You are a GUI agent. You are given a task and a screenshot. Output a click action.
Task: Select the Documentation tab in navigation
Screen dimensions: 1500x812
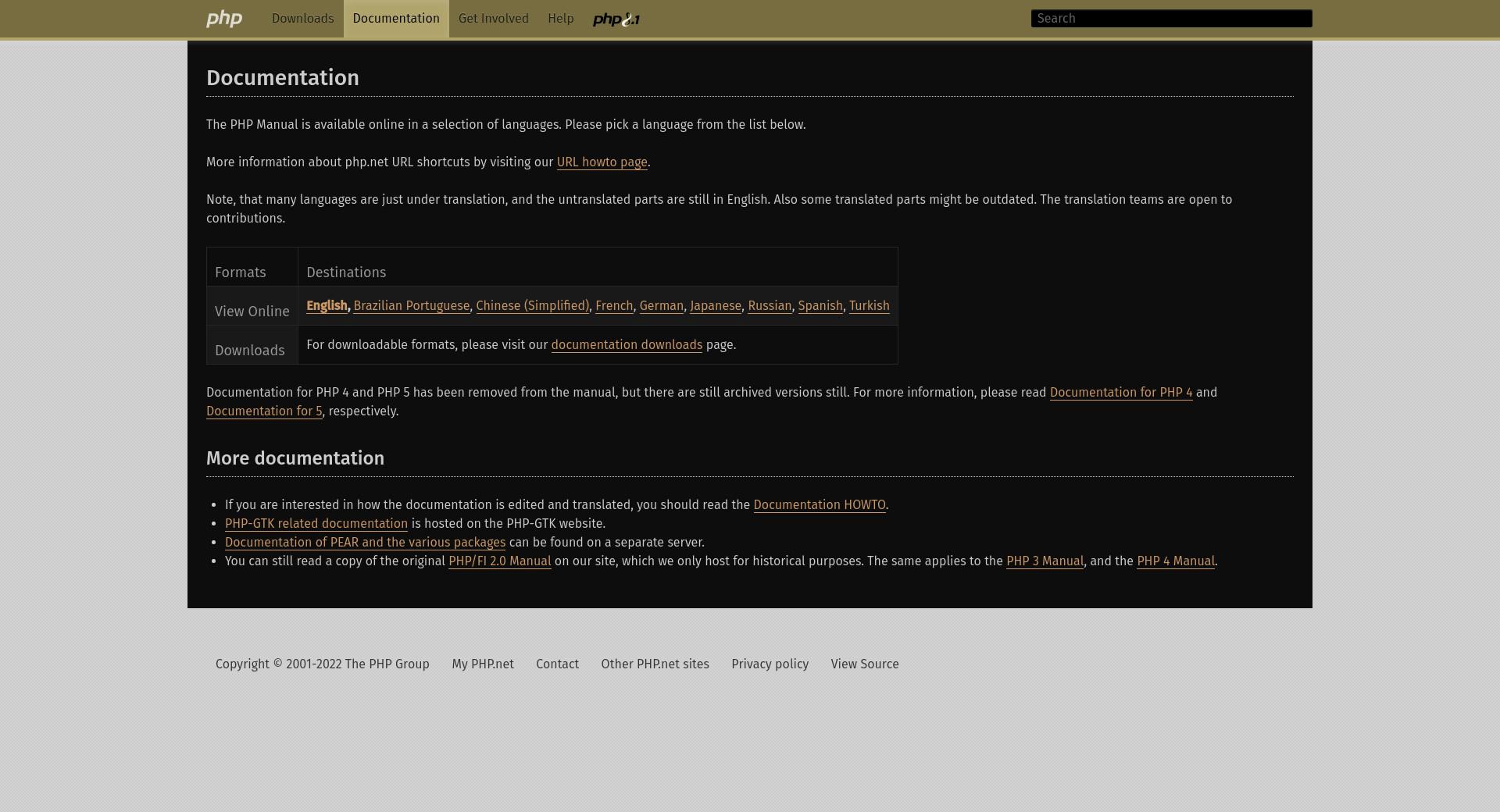396,19
